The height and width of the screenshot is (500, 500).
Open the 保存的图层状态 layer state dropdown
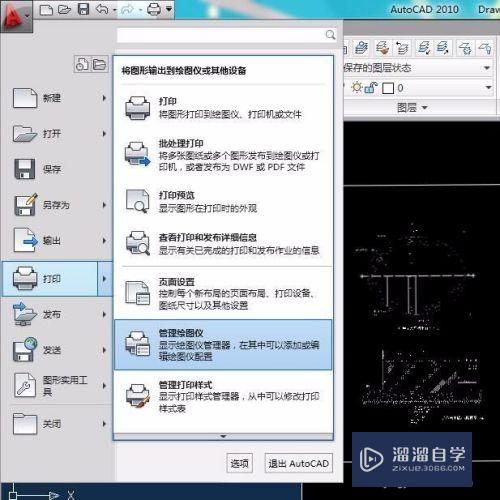coord(487,68)
